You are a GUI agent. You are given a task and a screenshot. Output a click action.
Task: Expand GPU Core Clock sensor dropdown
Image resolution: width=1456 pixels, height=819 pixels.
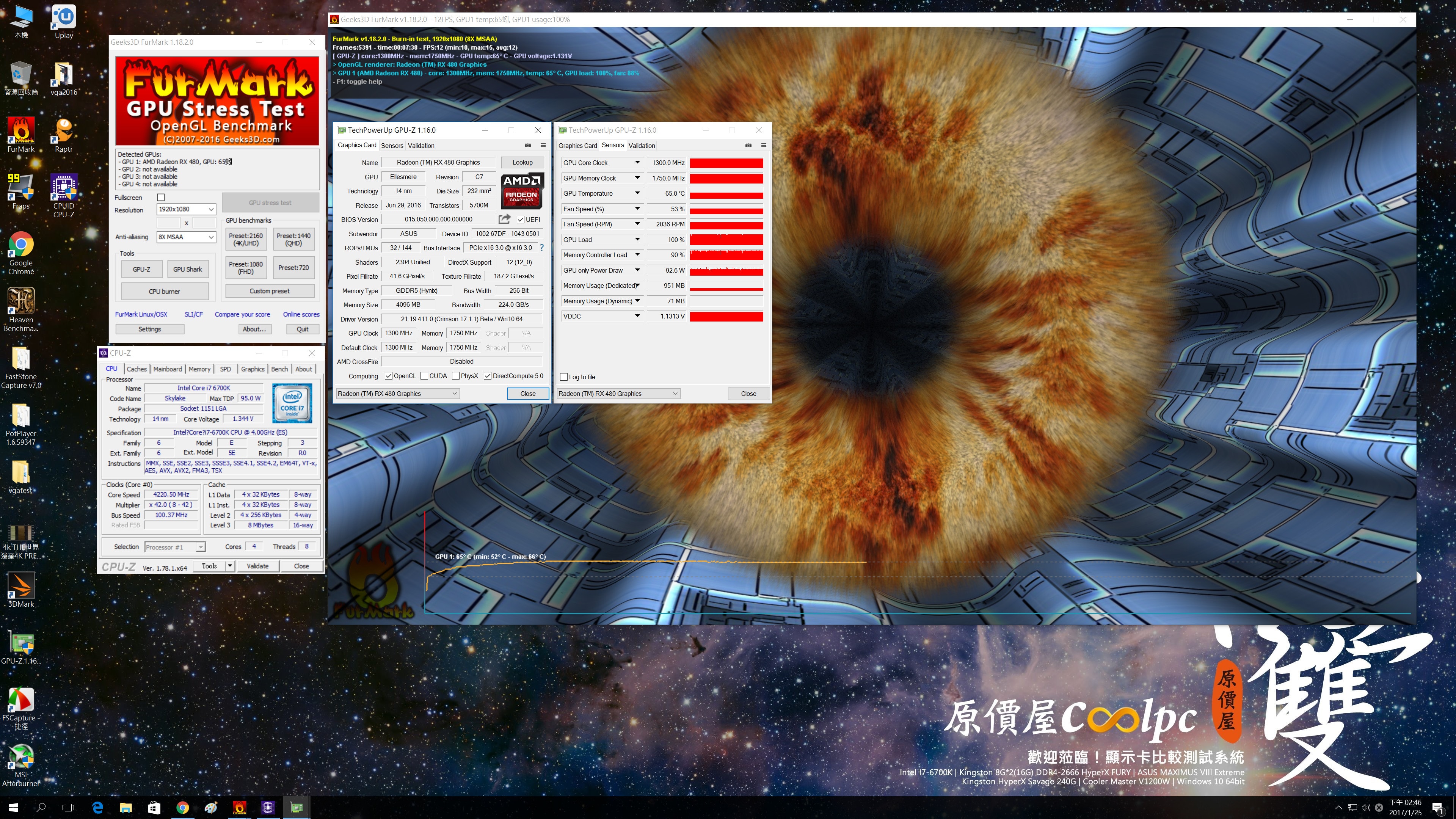point(637,162)
